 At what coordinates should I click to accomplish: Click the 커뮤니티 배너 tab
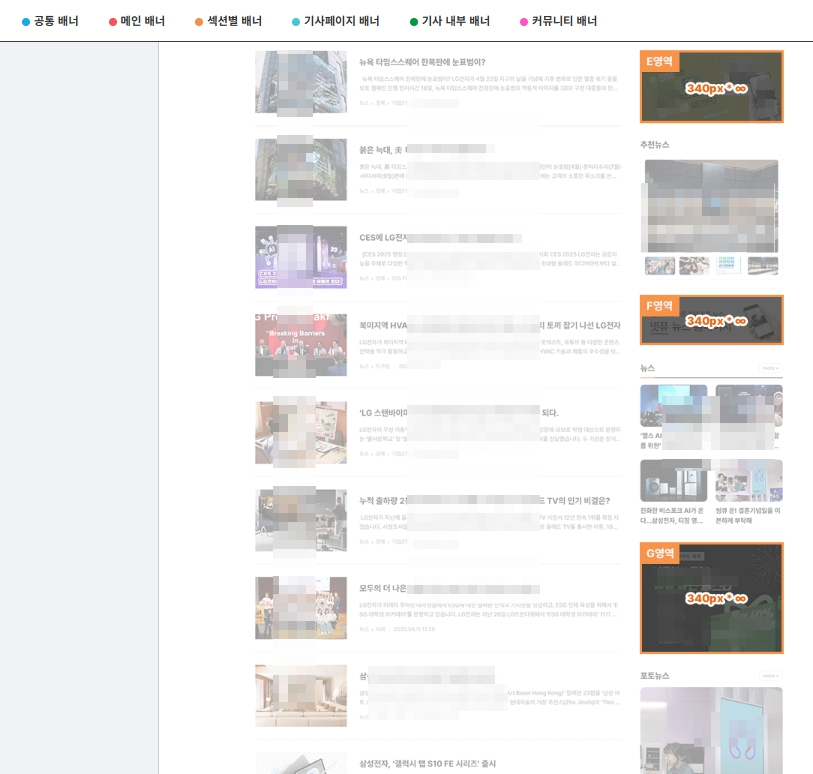coord(558,21)
